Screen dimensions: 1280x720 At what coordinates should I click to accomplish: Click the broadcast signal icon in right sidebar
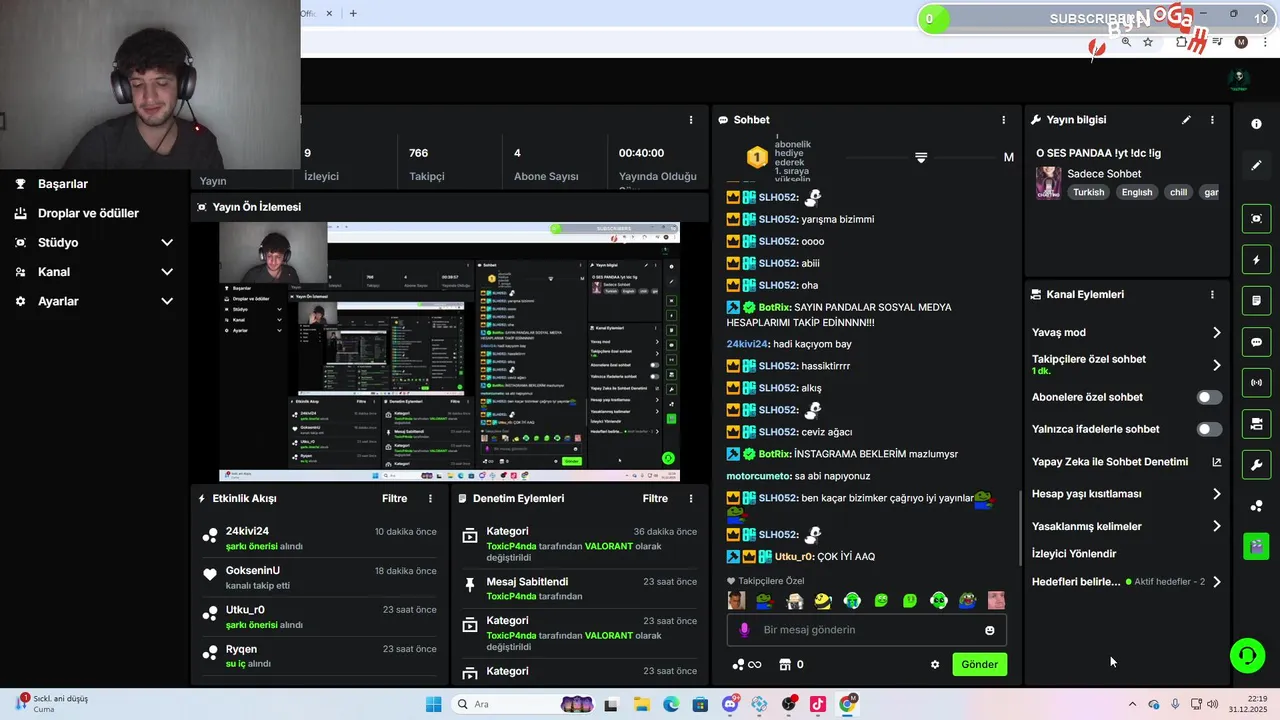click(x=1256, y=383)
